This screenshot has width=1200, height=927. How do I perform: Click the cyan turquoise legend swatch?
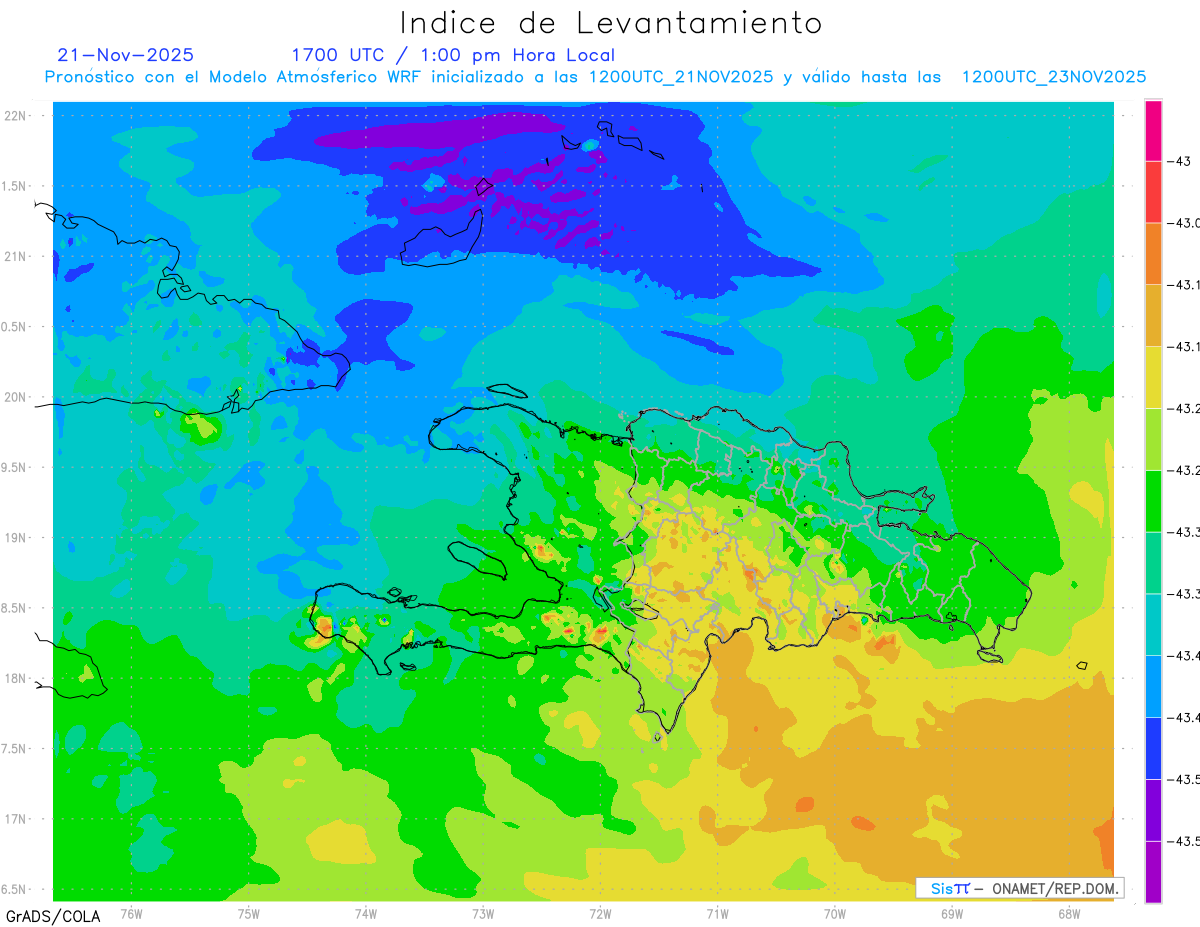[1153, 624]
